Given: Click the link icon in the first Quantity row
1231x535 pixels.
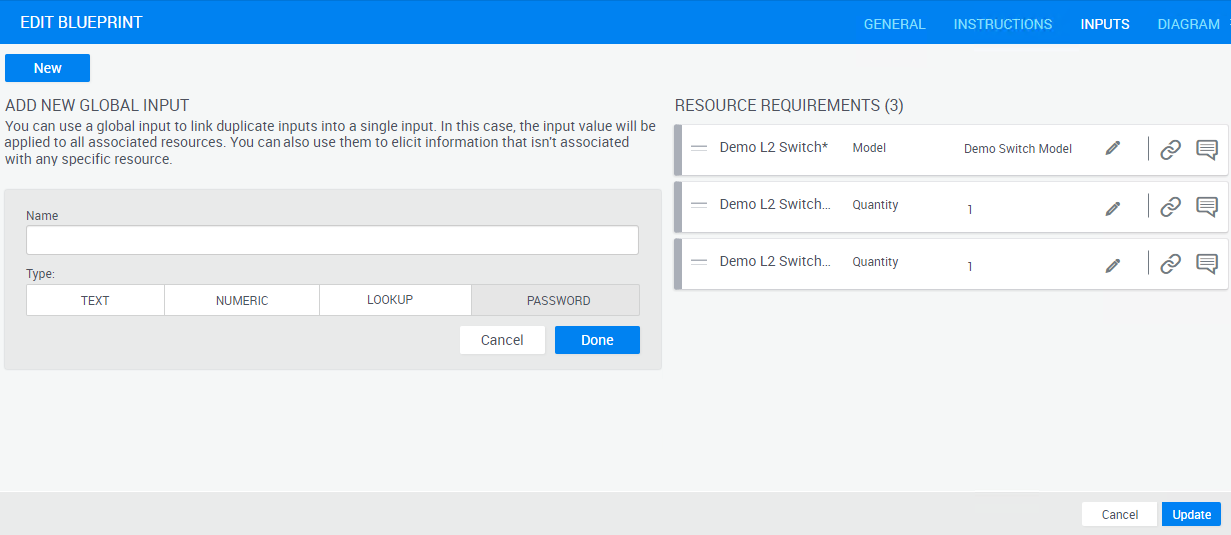Looking at the screenshot, I should (1170, 207).
